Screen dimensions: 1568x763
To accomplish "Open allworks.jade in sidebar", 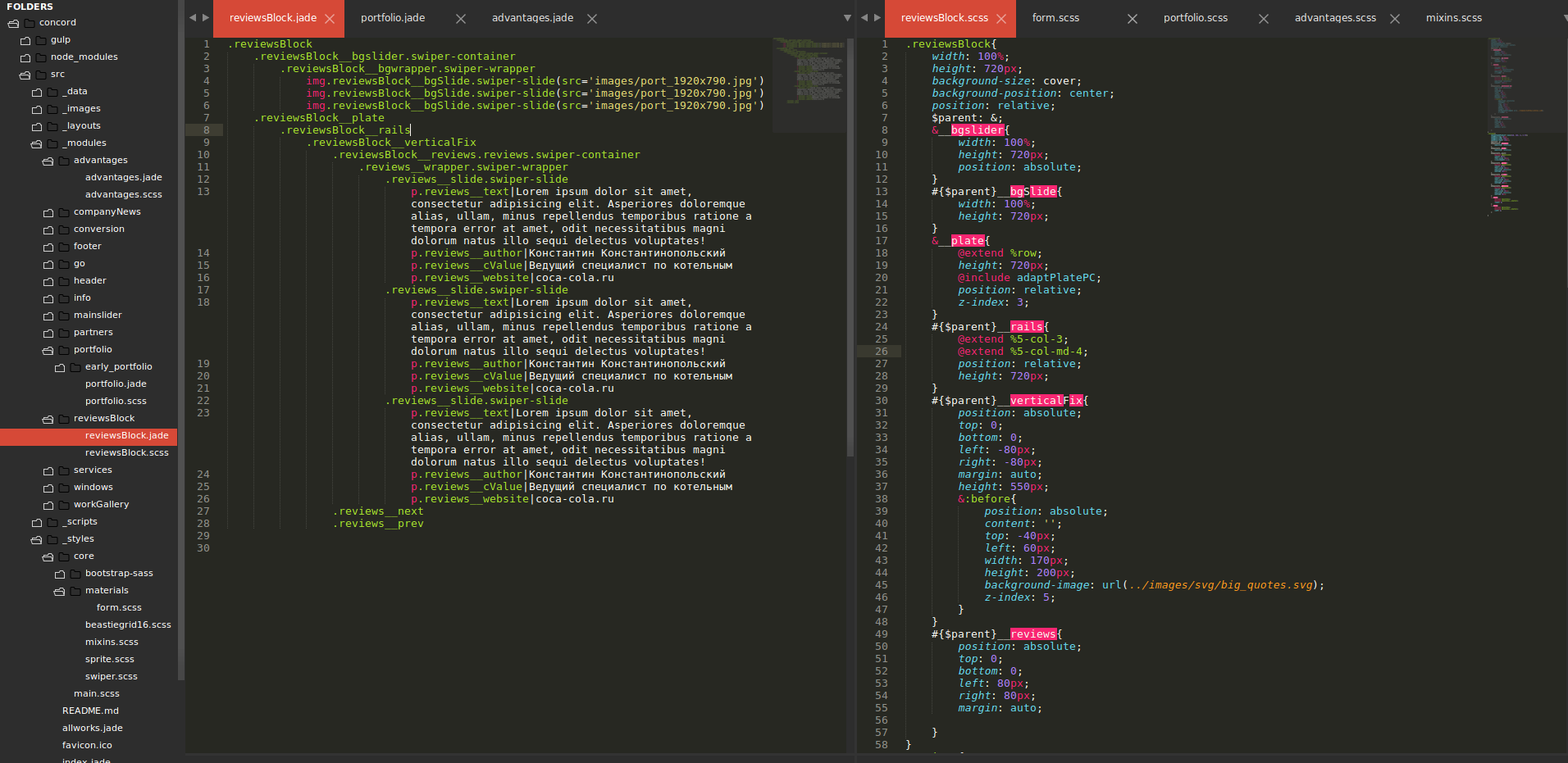I will coord(92,728).
